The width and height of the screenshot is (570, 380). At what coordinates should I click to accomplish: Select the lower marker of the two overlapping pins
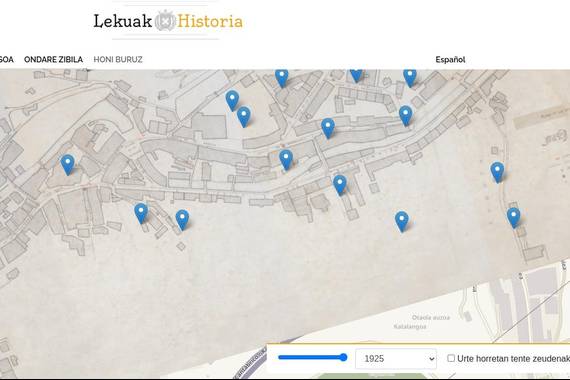(244, 116)
